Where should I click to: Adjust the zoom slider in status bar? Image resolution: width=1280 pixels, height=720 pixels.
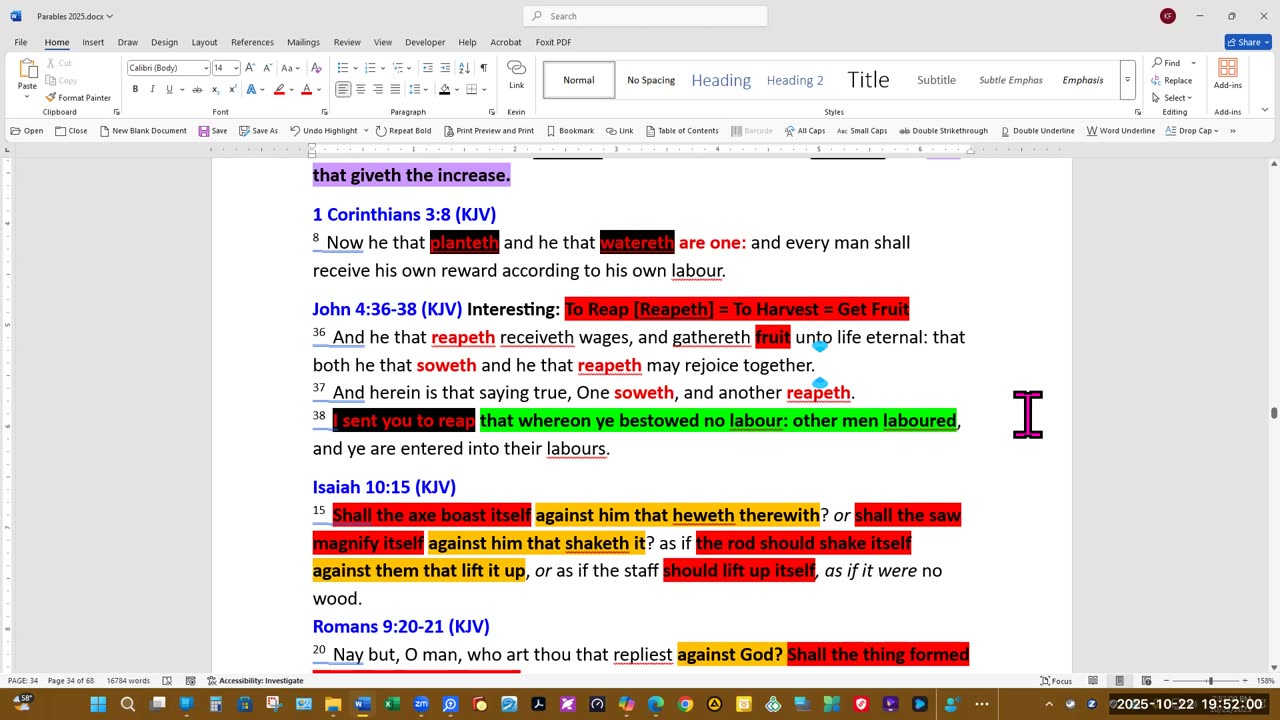coord(1210,681)
